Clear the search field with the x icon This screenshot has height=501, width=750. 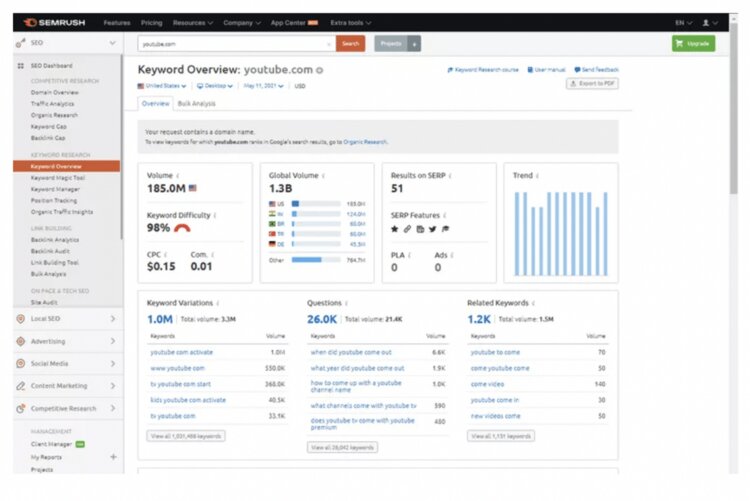(329, 44)
